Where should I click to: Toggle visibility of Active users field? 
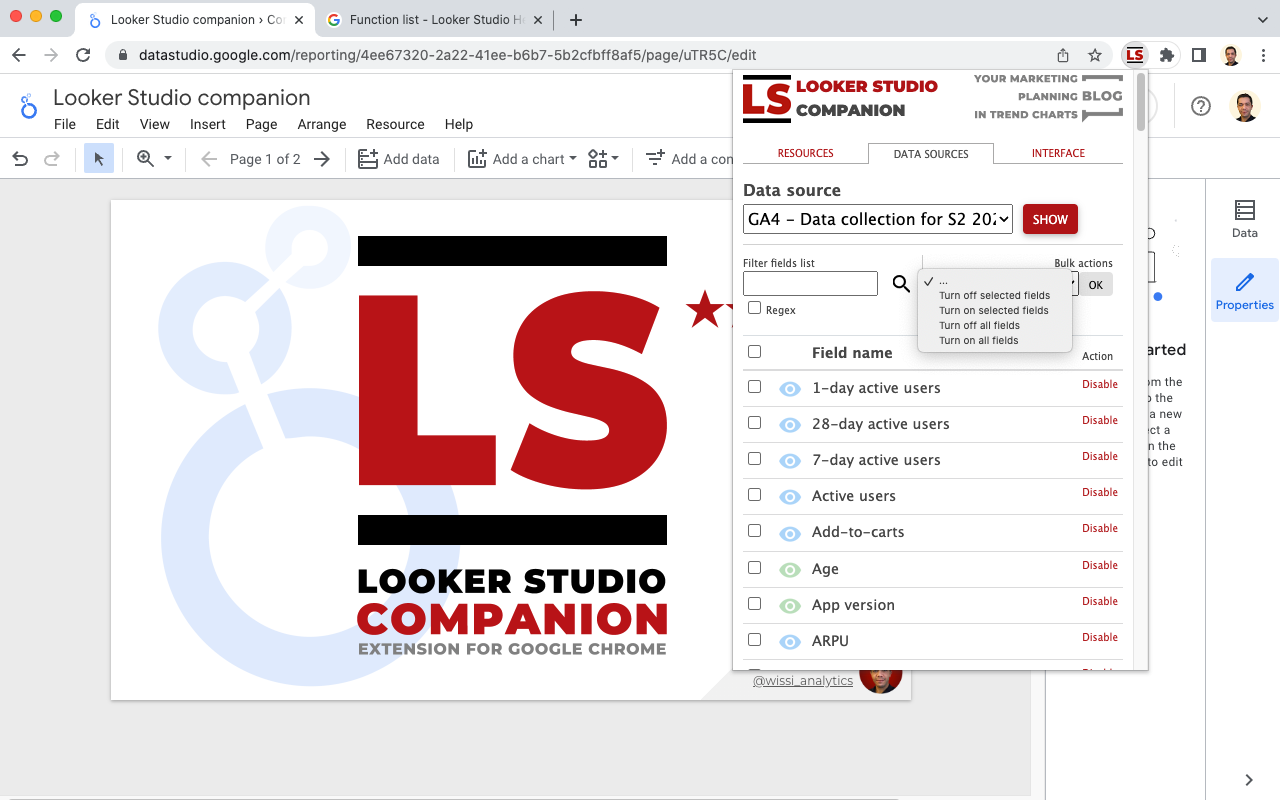click(789, 494)
